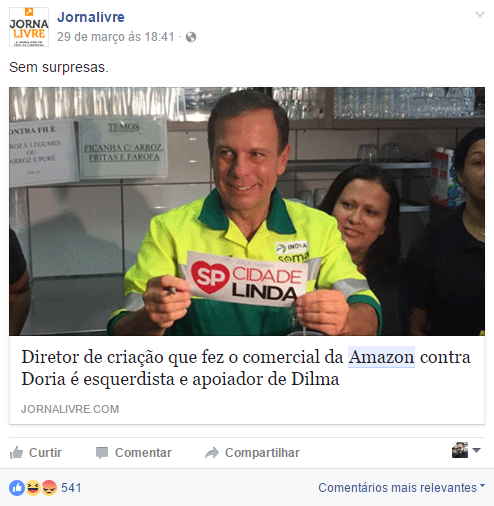The image size is (494, 506).
Task: Click the thumbs-up Curtir icon
Action: pos(16,453)
